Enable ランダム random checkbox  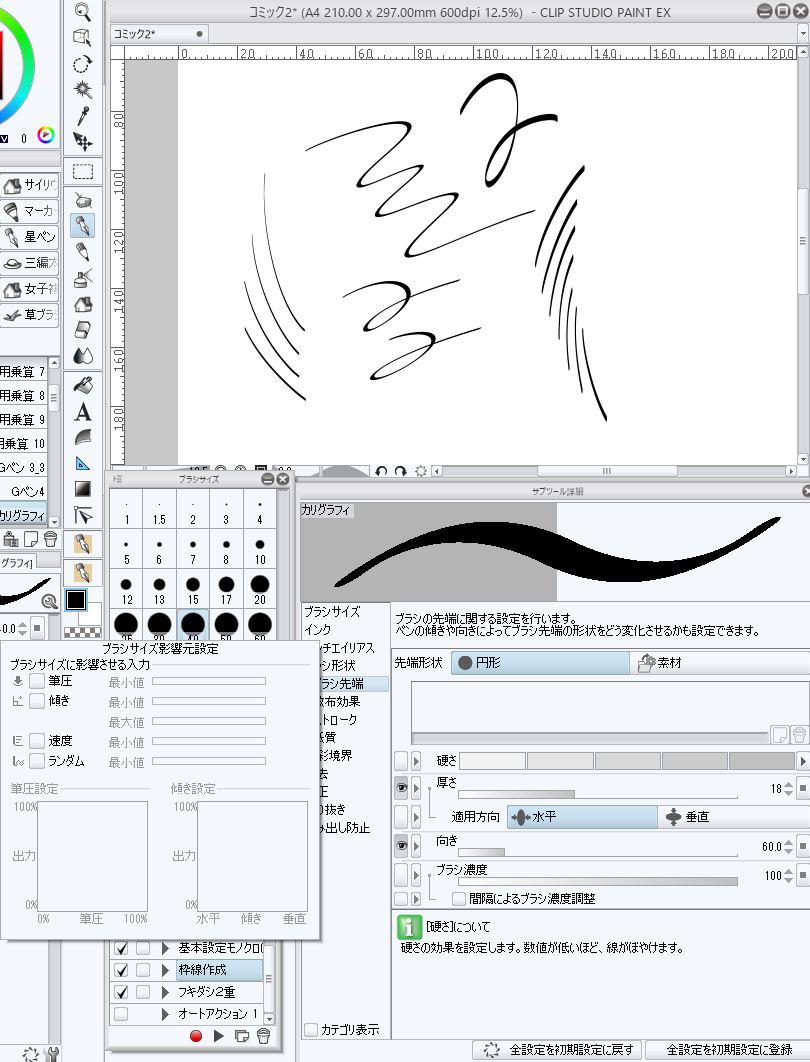click(37, 761)
